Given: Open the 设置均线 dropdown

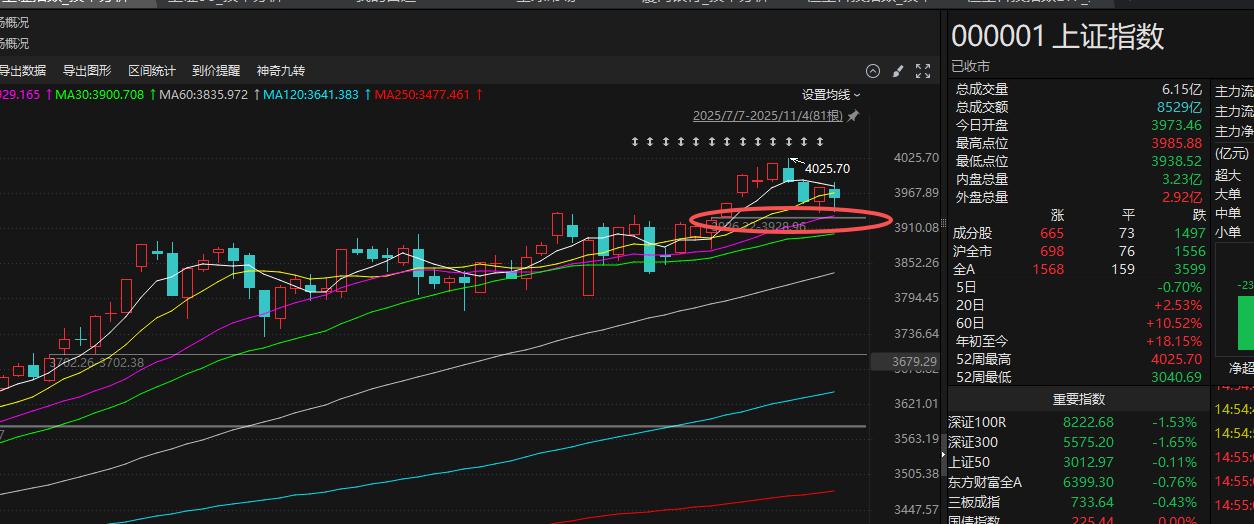Looking at the screenshot, I should (830, 95).
